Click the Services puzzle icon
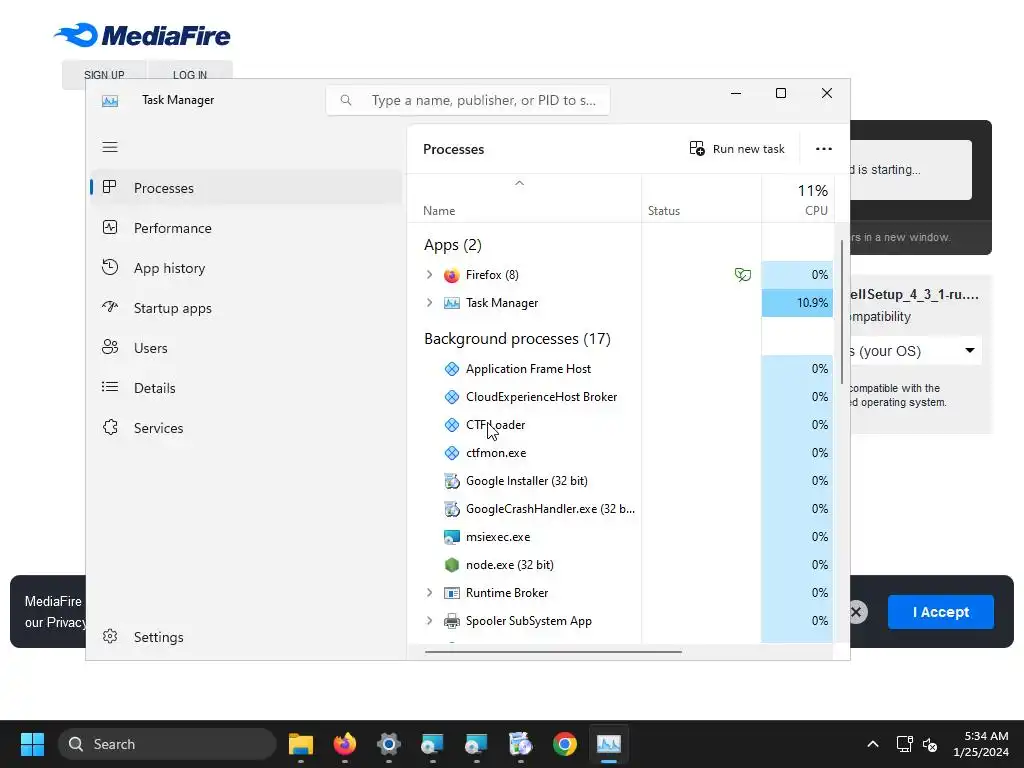The width and height of the screenshot is (1024, 768). coord(110,427)
